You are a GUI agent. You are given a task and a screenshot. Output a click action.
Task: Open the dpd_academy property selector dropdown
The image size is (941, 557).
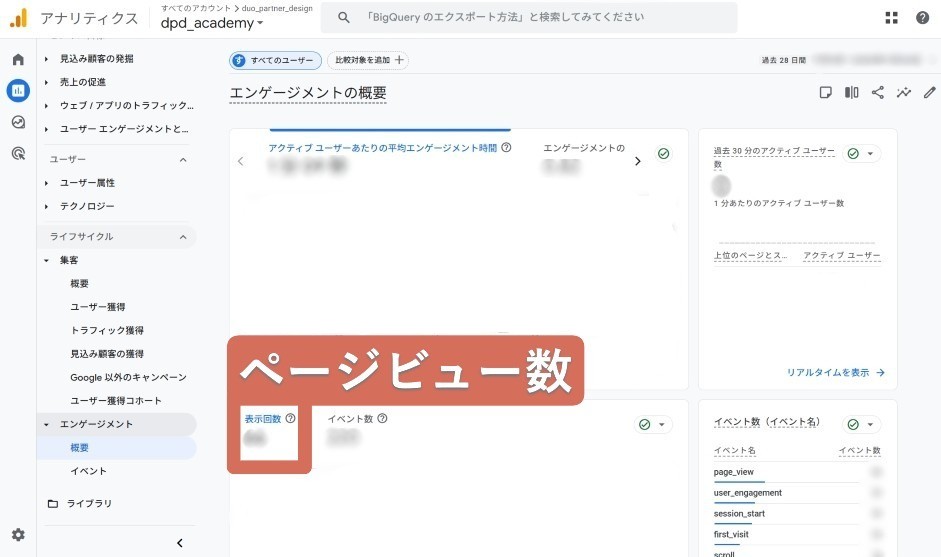click(x=212, y=23)
